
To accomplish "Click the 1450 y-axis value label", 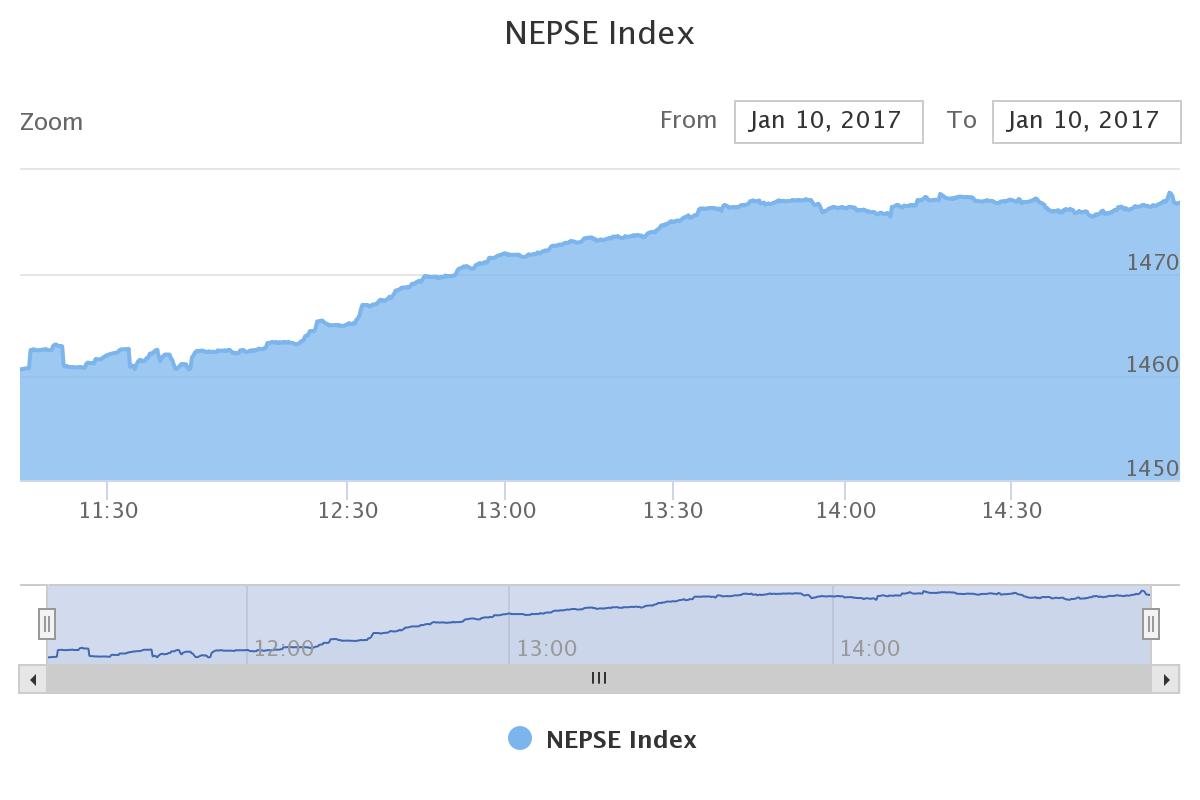I will coord(1152,468).
